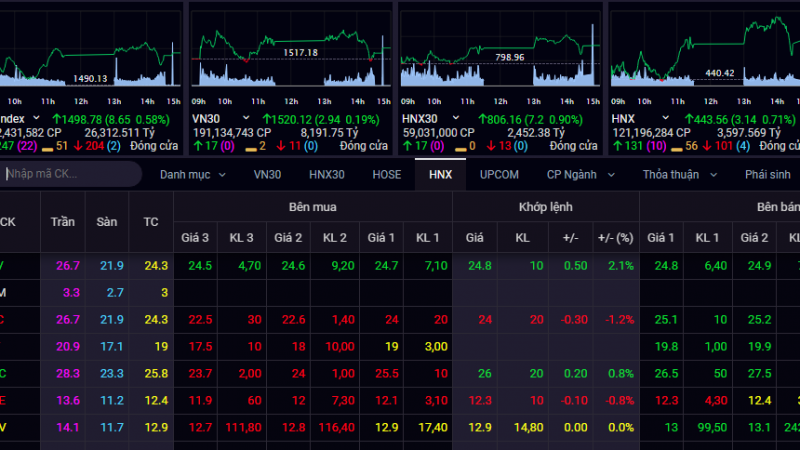Open the HNX index chart selector chevron
This screenshot has height=450, width=800.
[x=665, y=118]
